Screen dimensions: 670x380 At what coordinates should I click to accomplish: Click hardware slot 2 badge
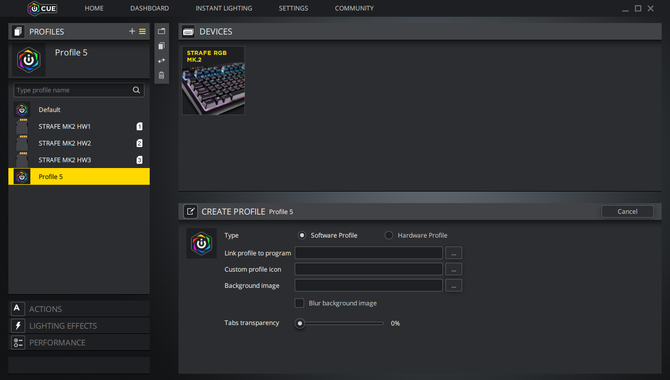(139, 143)
